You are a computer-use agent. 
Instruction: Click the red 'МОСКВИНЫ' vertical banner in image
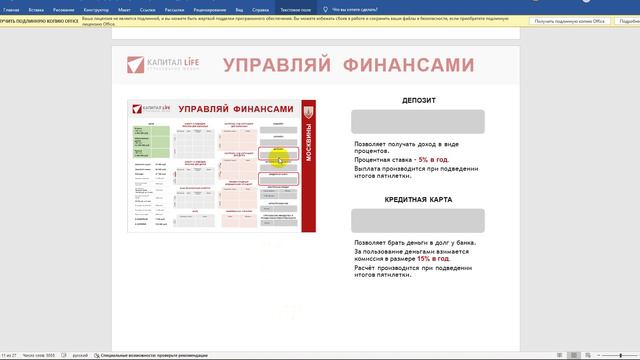(x=309, y=166)
